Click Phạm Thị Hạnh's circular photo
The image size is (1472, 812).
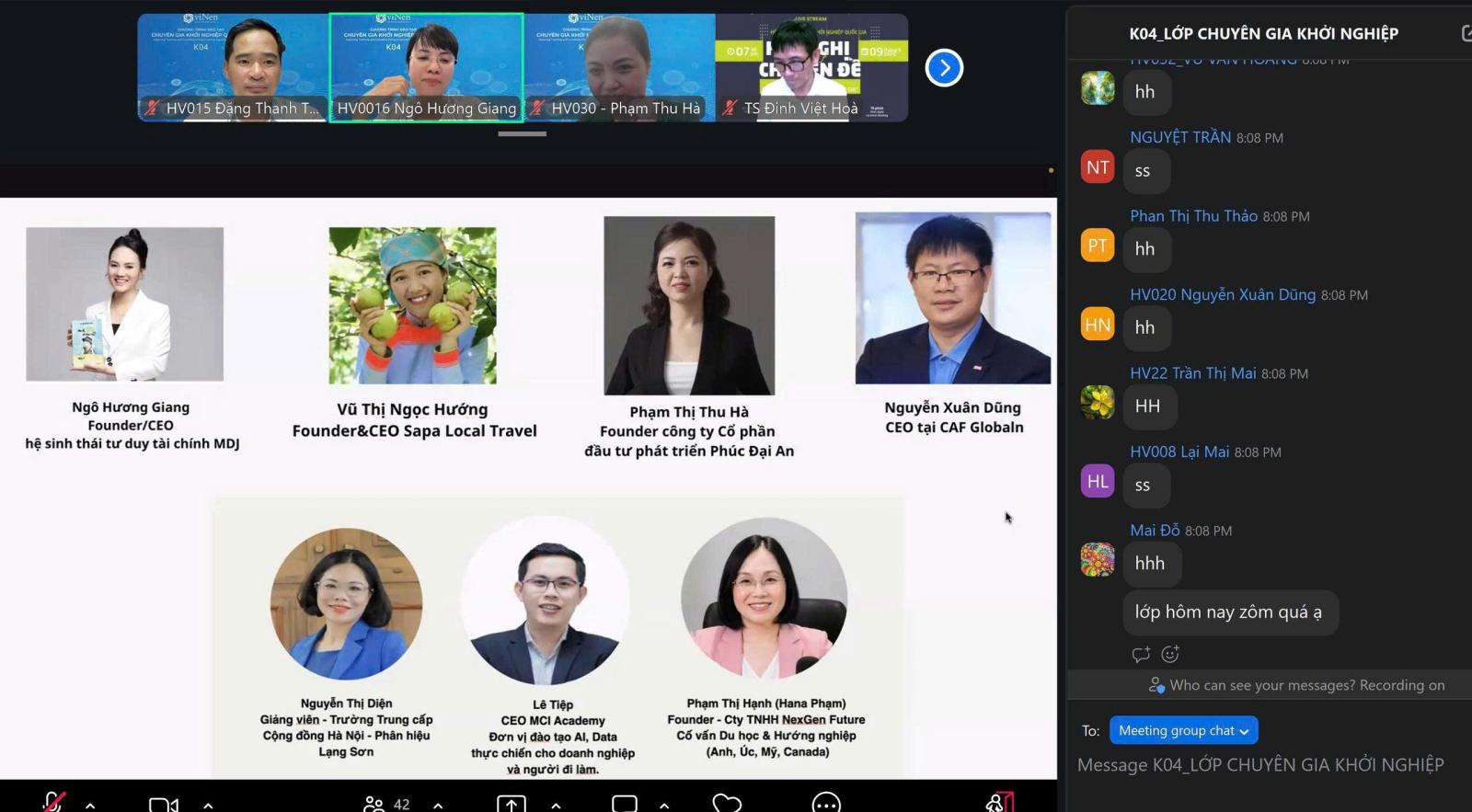point(765,599)
